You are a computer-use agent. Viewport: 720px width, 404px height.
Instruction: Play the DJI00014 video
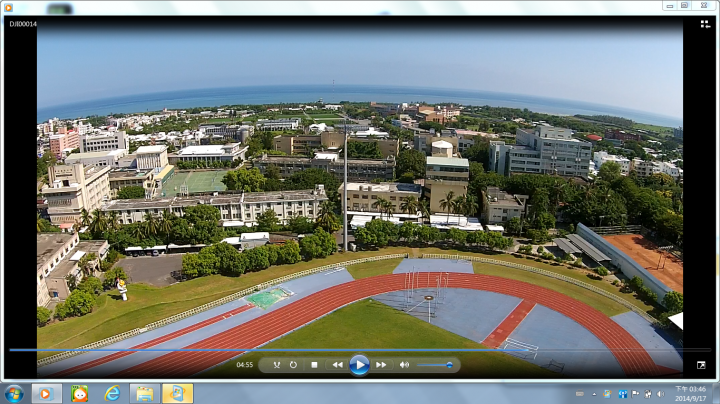click(359, 365)
